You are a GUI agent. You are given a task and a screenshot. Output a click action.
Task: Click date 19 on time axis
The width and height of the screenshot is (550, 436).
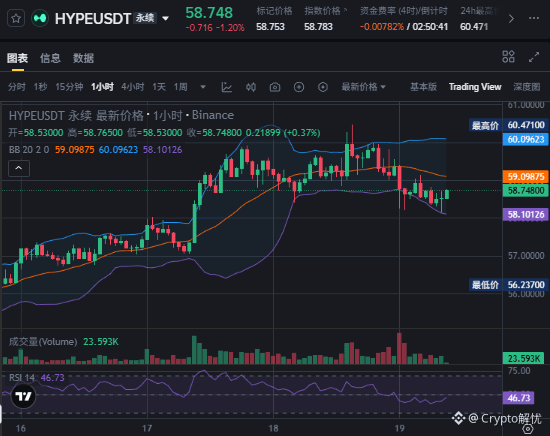pyautogui.click(x=399, y=428)
